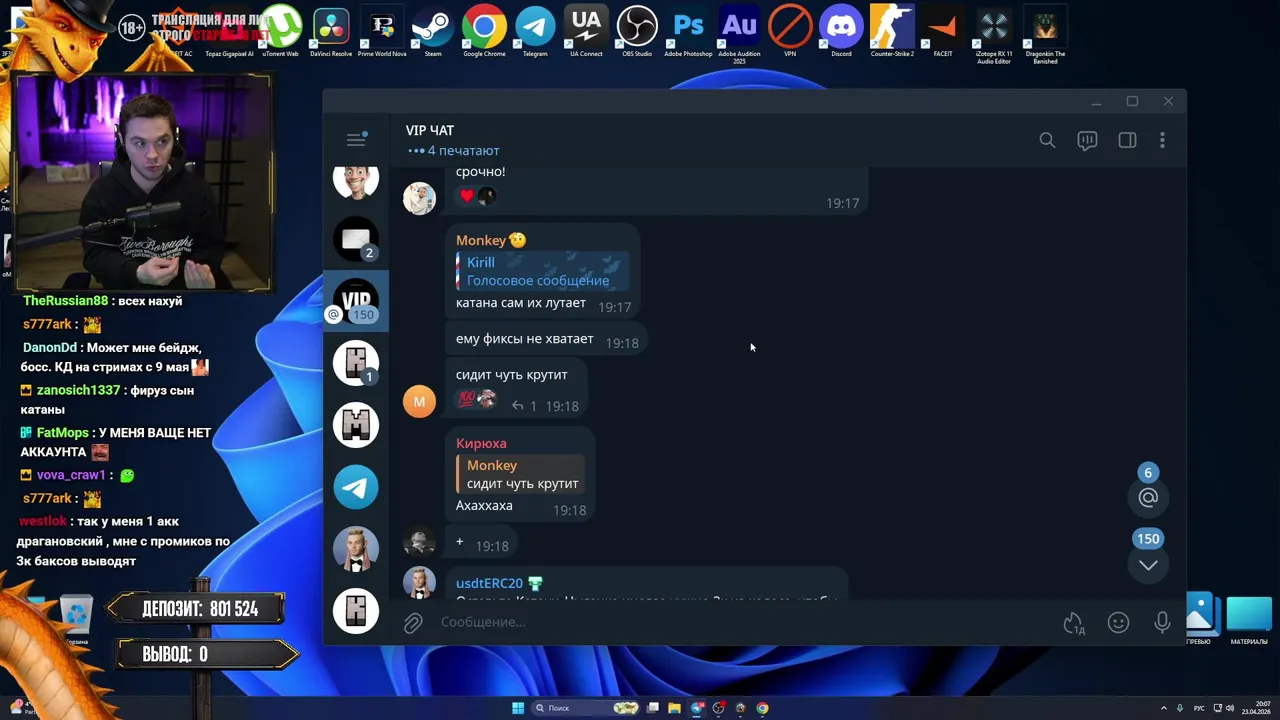Screen dimensions: 1280x720
Task: Launch UA Connect desktop shortcut
Action: click(x=586, y=31)
